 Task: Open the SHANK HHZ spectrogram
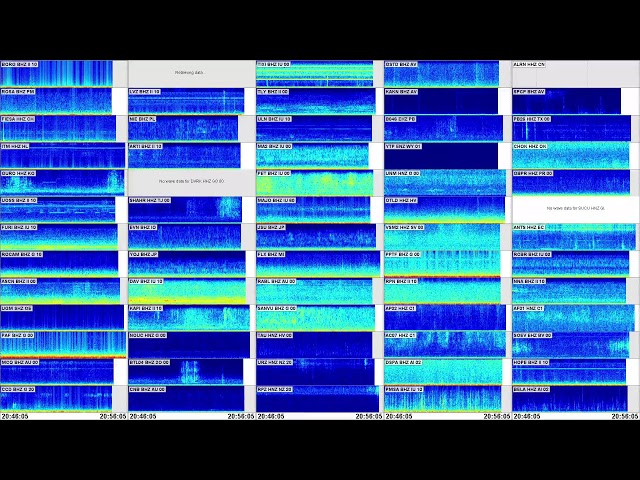[185, 210]
